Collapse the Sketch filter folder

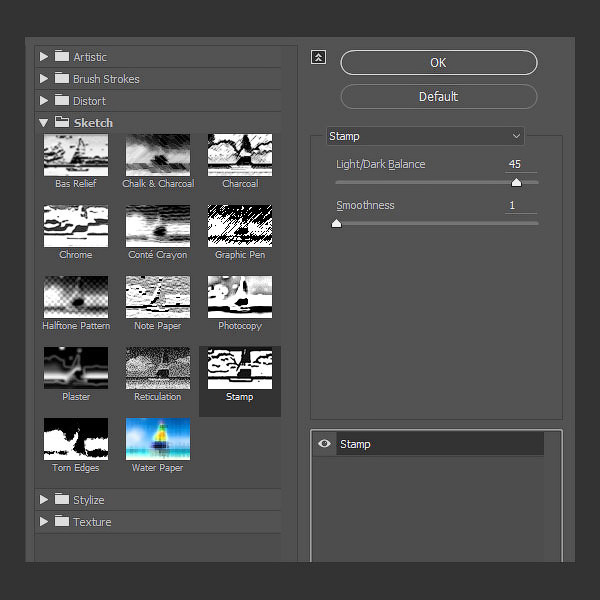click(44, 123)
